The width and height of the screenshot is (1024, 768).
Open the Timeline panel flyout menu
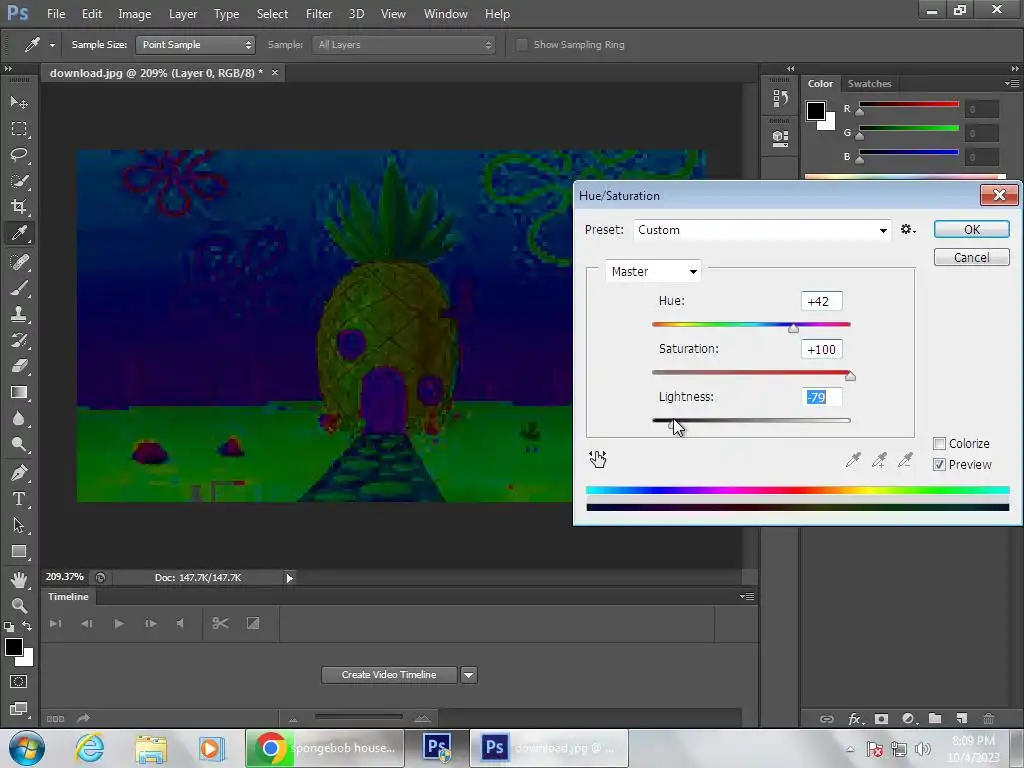tap(747, 596)
